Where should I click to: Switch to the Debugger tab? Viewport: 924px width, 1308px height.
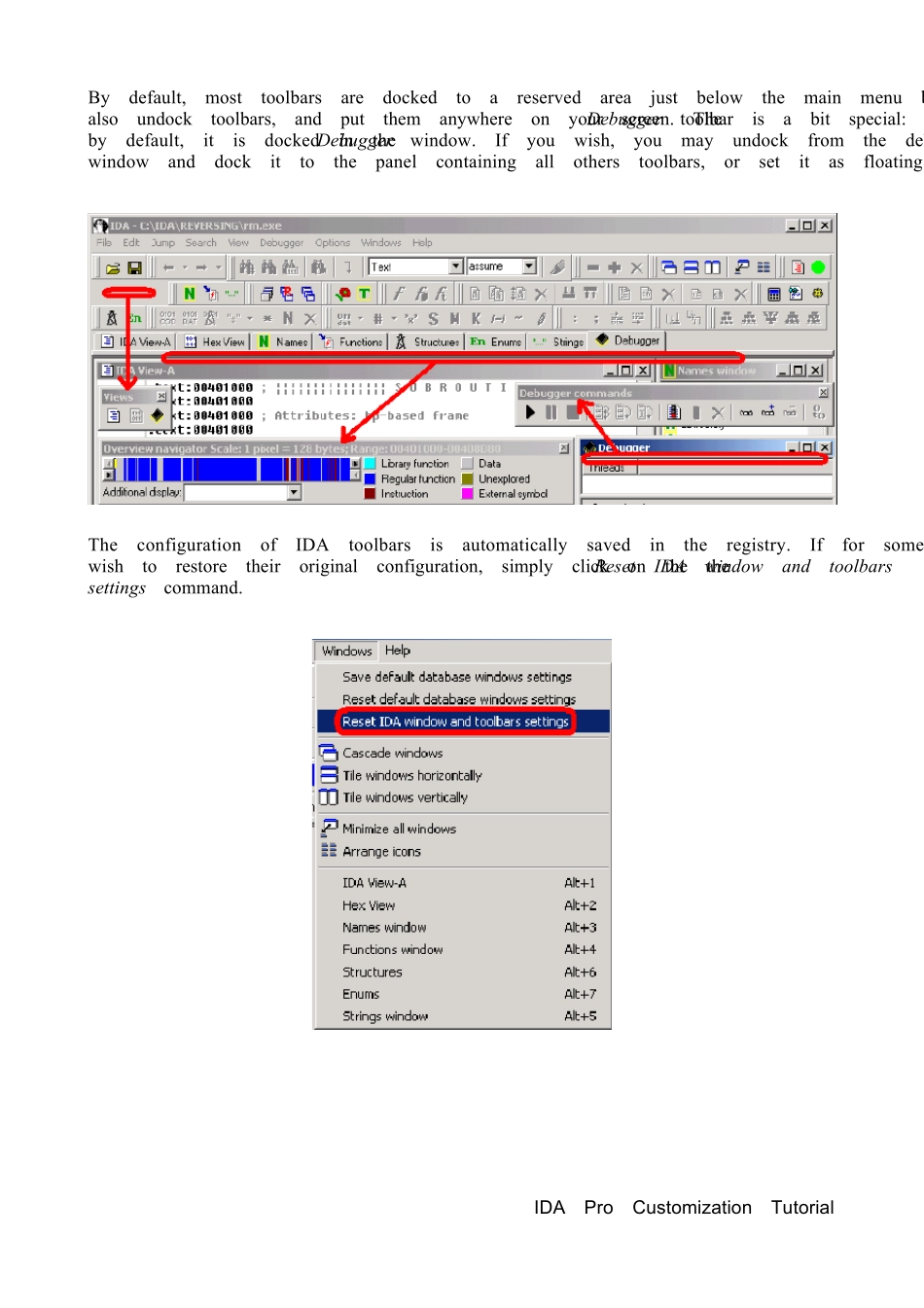click(x=627, y=340)
